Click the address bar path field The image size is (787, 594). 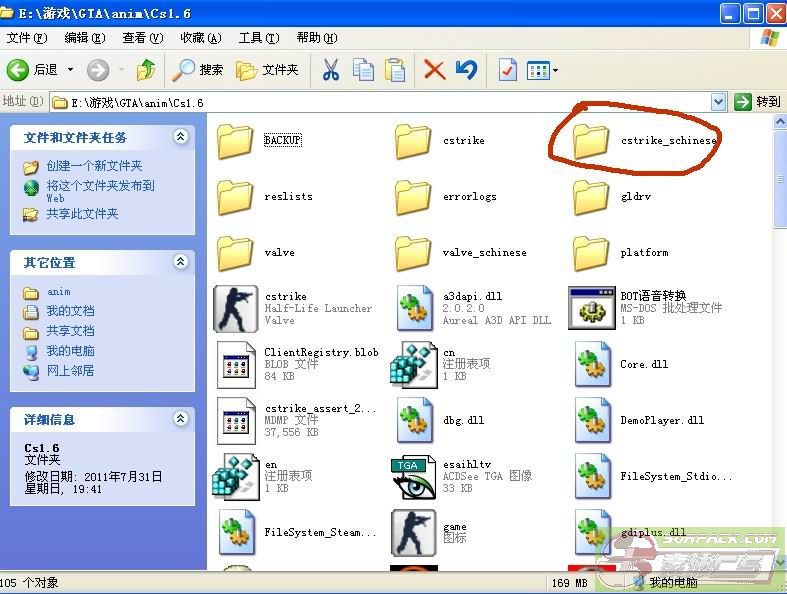(380, 102)
